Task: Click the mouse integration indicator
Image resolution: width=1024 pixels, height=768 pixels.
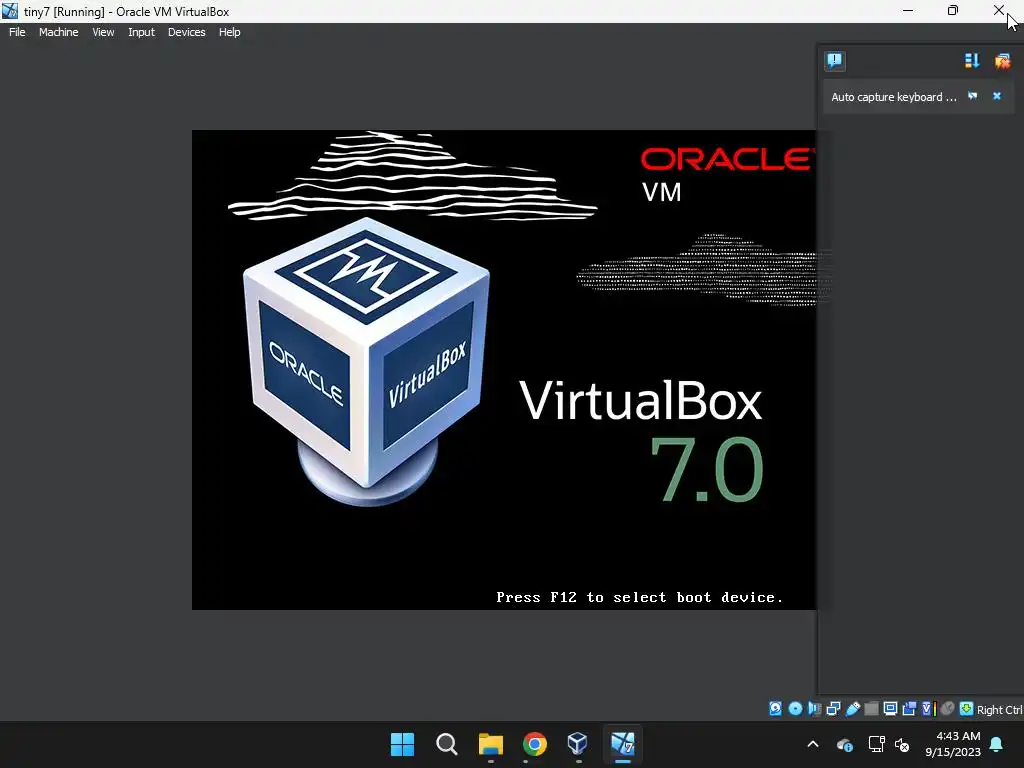Action: click(x=948, y=709)
